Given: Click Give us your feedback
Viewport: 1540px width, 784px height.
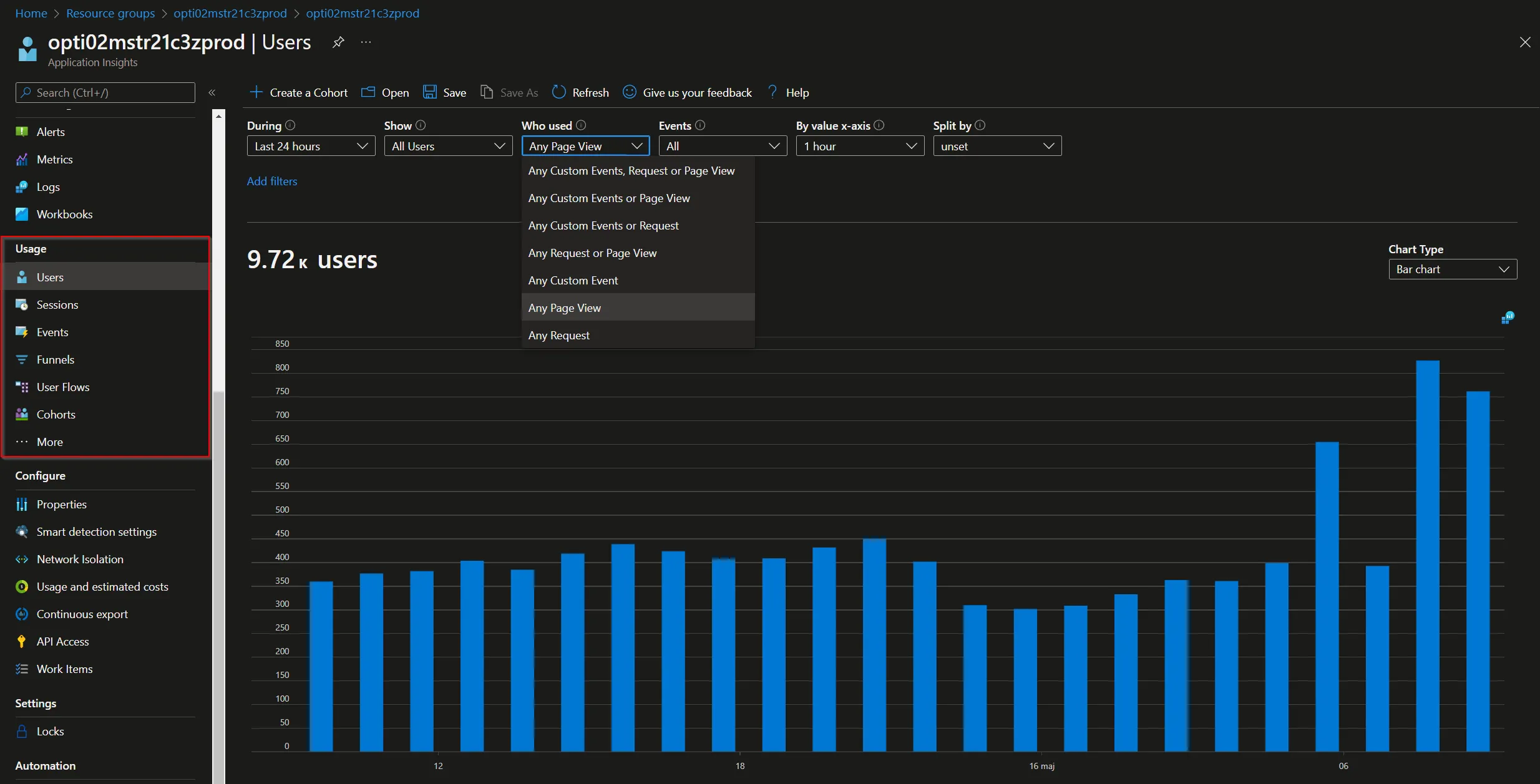Looking at the screenshot, I should pyautogui.click(x=687, y=92).
